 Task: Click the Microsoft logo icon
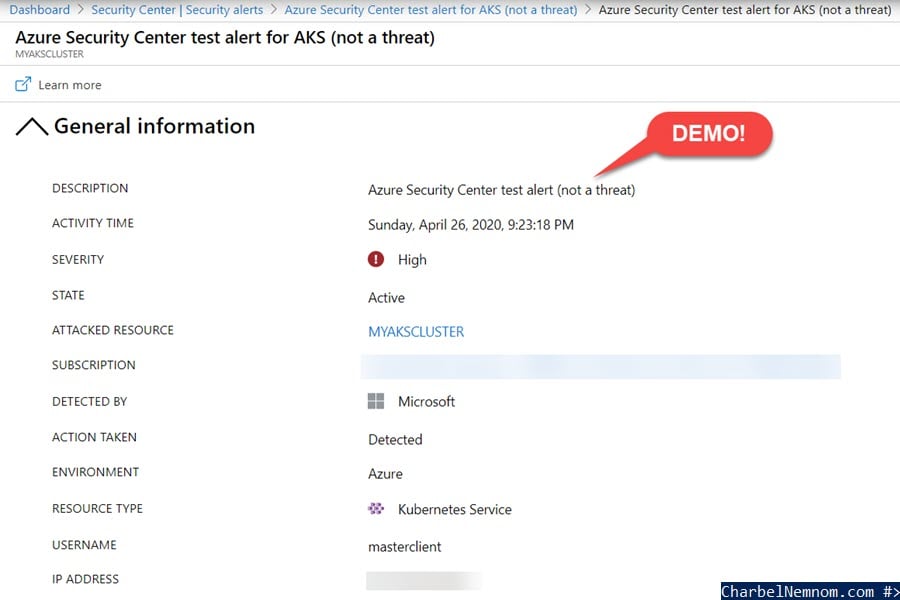click(x=376, y=401)
